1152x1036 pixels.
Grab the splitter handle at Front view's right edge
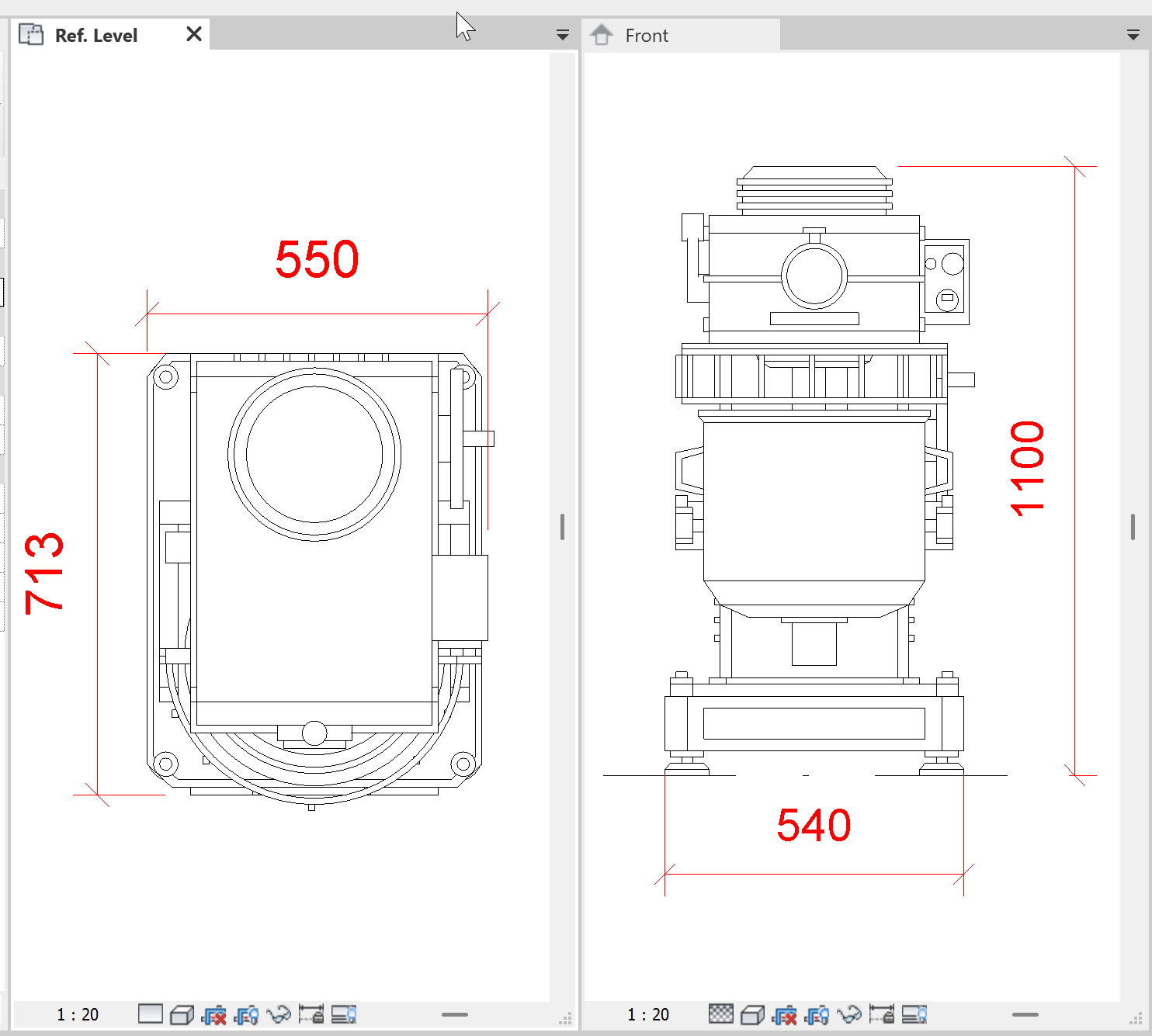pyautogui.click(x=1133, y=527)
